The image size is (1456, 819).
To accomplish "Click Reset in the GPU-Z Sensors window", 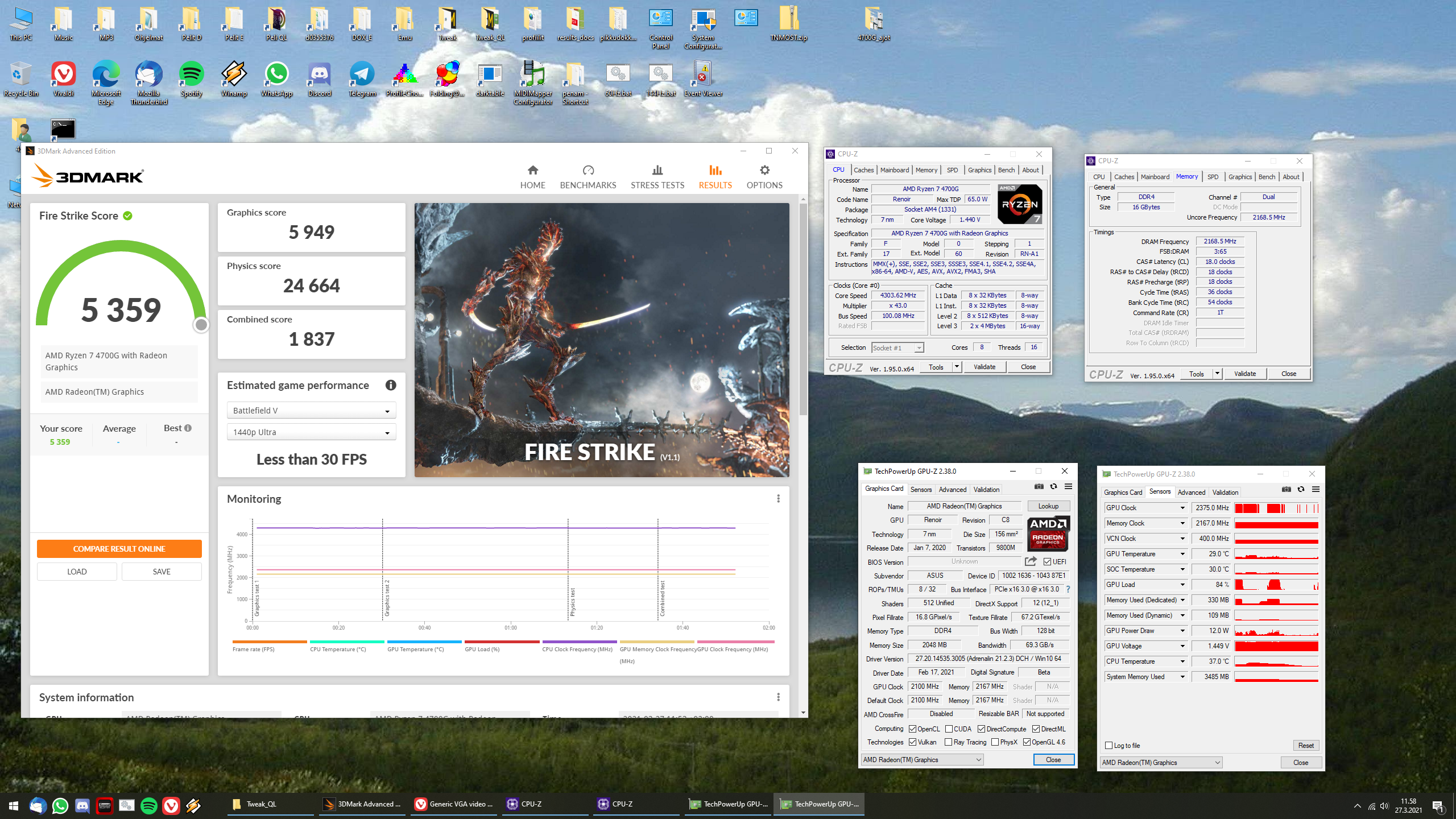I will coord(1306,746).
